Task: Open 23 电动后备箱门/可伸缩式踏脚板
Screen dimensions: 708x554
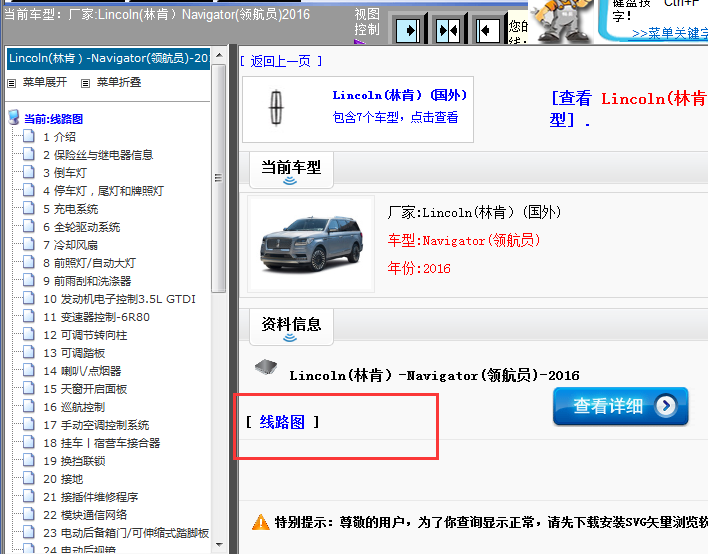Action: point(126,533)
